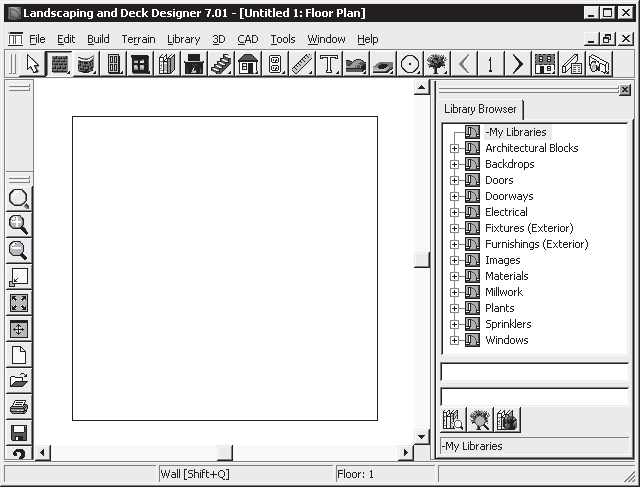Click the Save floppy disk icon
The width and height of the screenshot is (640, 487).
pyautogui.click(x=19, y=433)
